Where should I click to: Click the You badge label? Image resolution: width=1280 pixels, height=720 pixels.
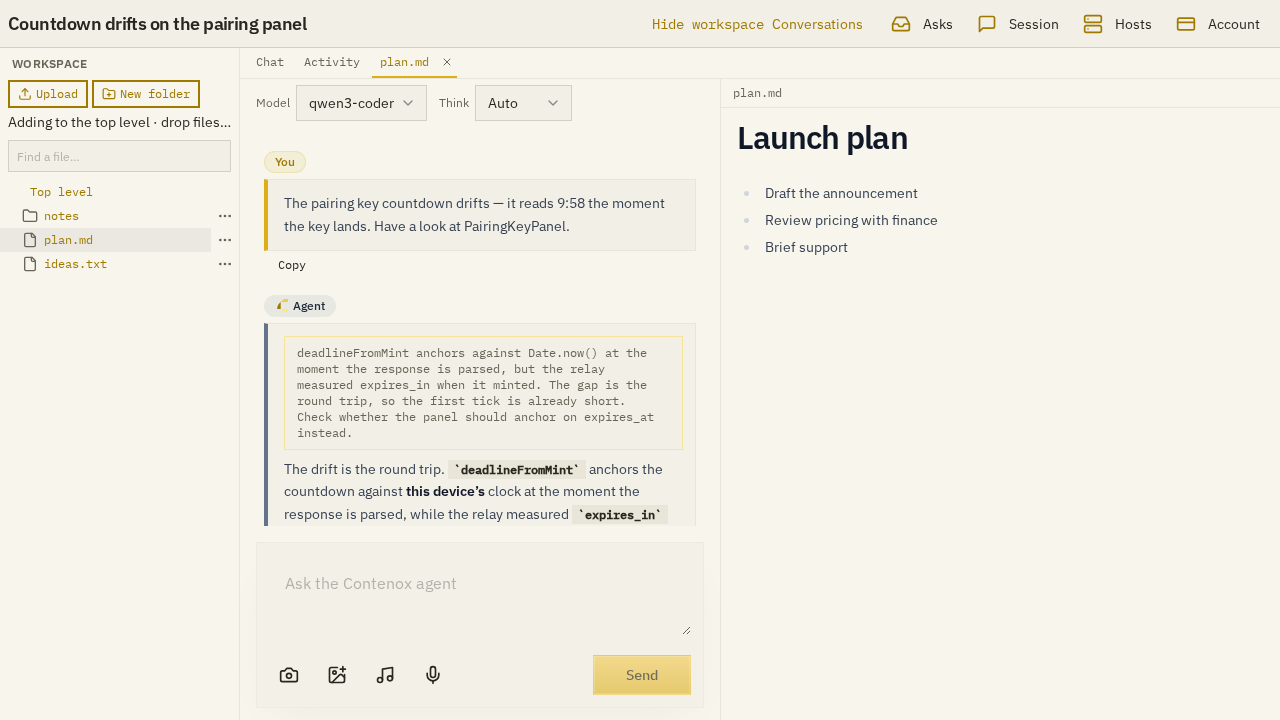point(285,162)
